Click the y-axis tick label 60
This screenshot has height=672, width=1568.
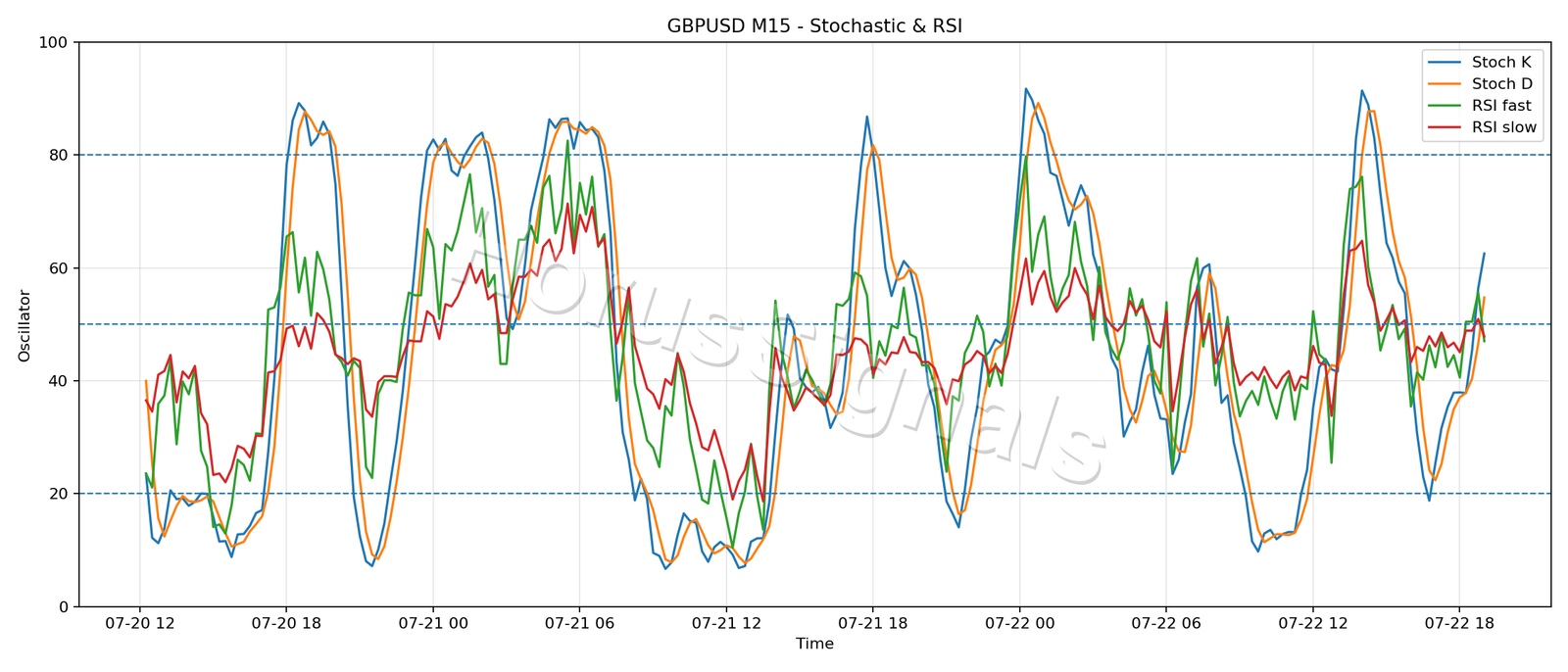click(x=58, y=268)
